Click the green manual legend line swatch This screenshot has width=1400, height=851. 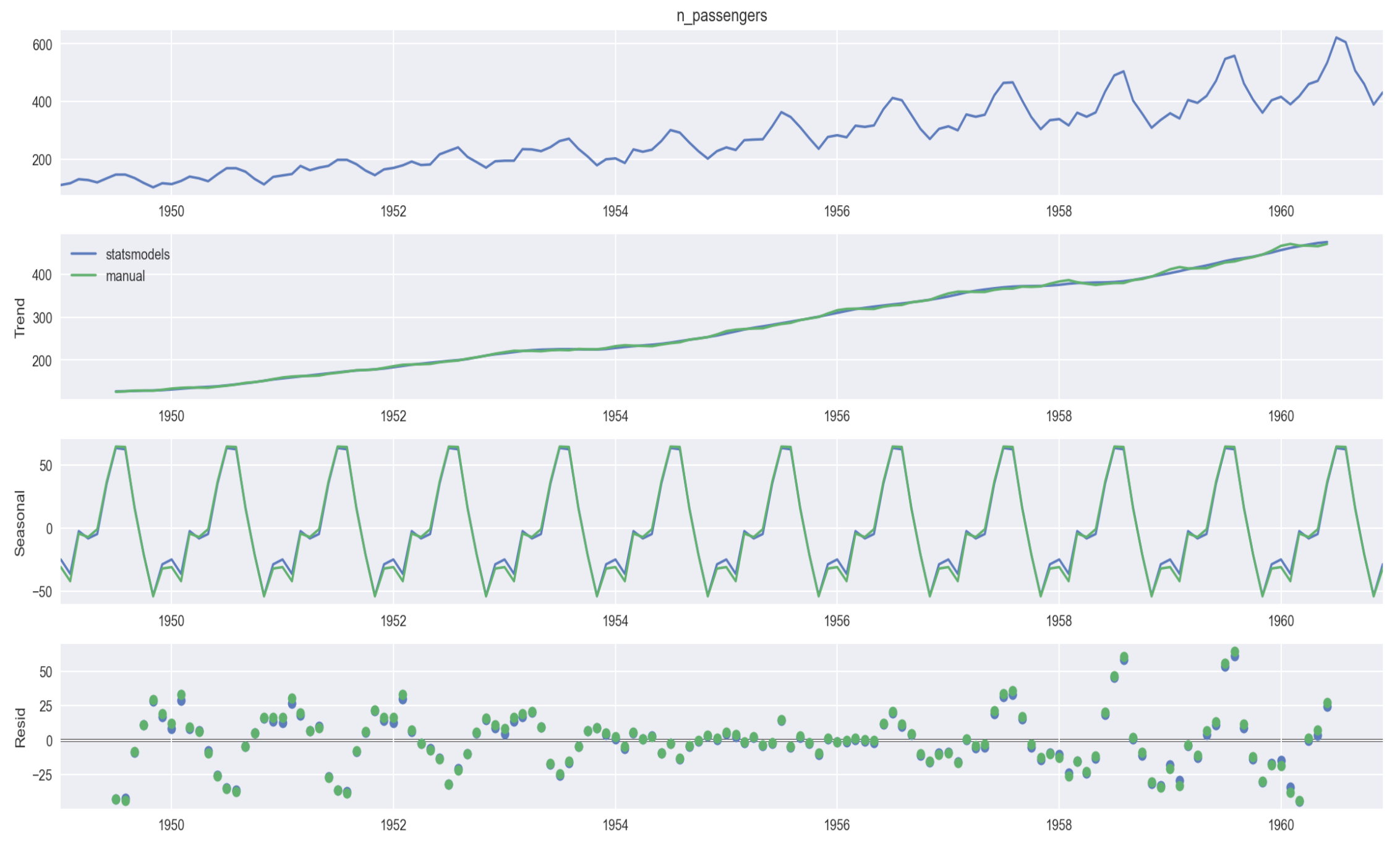[83, 276]
